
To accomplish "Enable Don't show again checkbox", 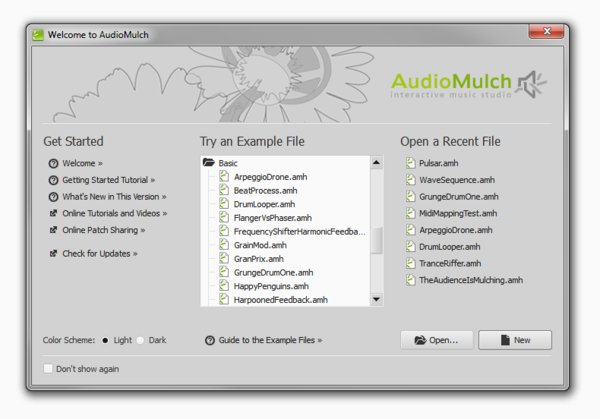I will coord(48,368).
